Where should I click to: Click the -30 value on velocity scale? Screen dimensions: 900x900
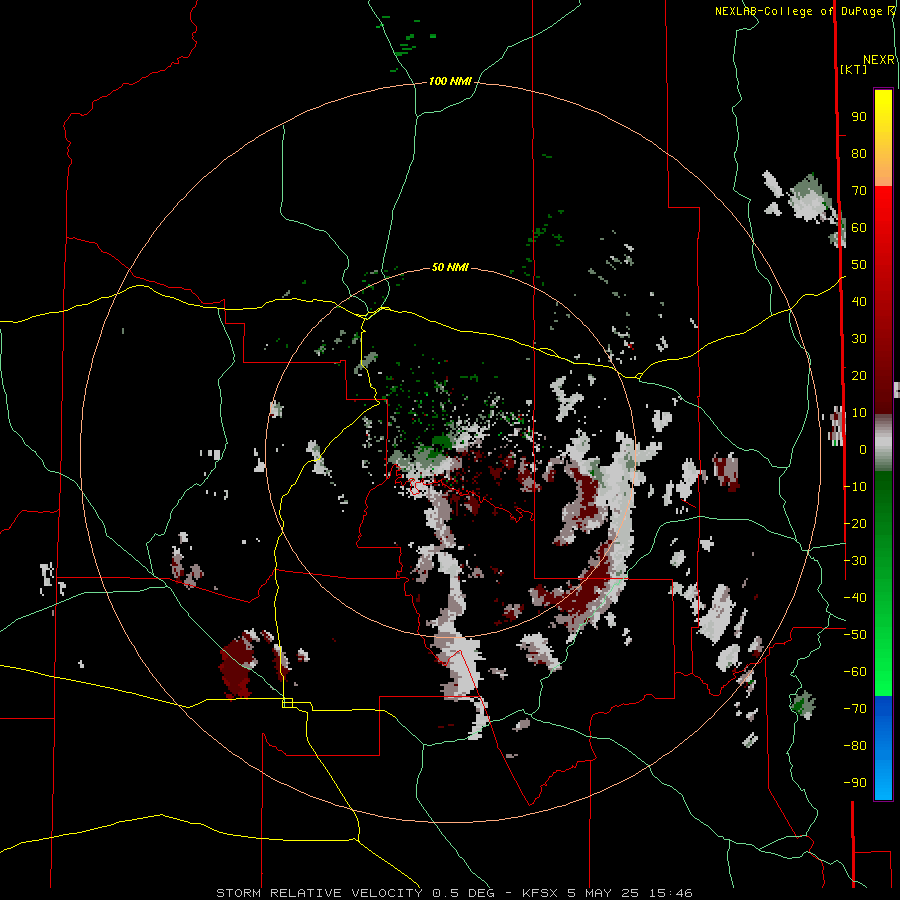click(855, 561)
